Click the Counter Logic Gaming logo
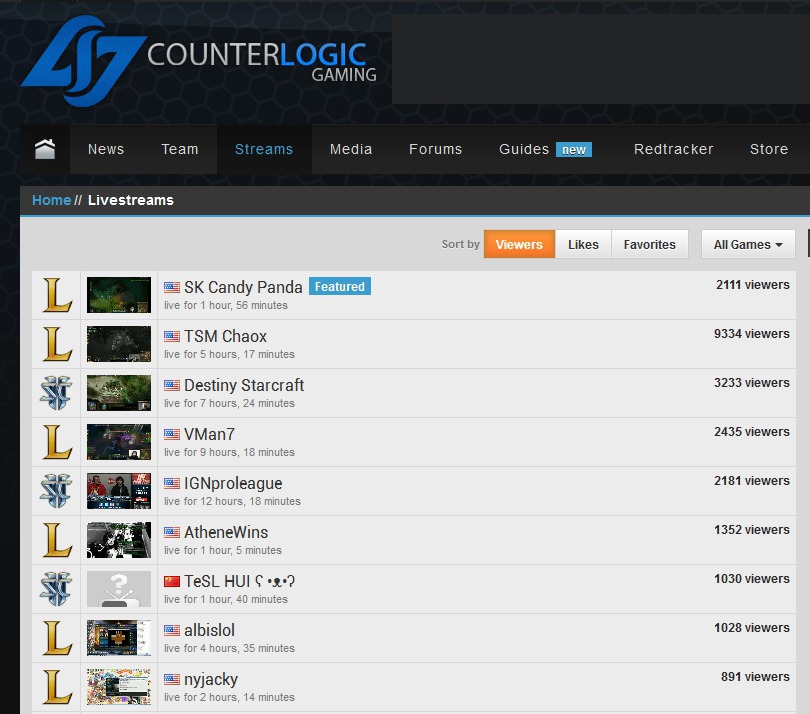Screen dimensions: 810x714 199,61
